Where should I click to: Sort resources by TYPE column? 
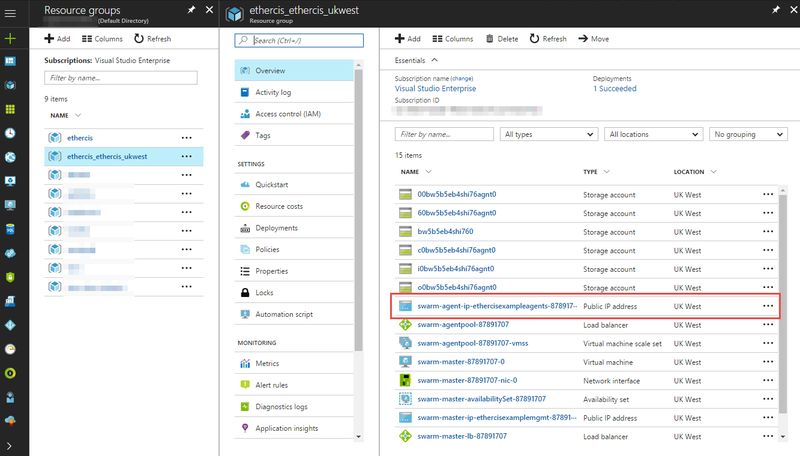click(596, 172)
